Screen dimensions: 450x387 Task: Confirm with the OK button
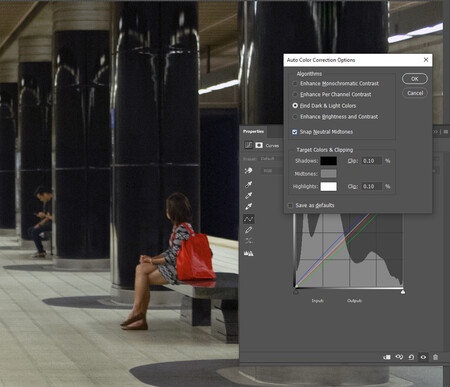click(415, 79)
